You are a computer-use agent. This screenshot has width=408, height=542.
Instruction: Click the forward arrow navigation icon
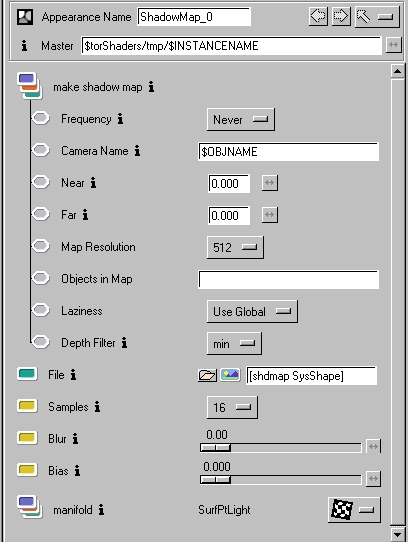pos(341,16)
